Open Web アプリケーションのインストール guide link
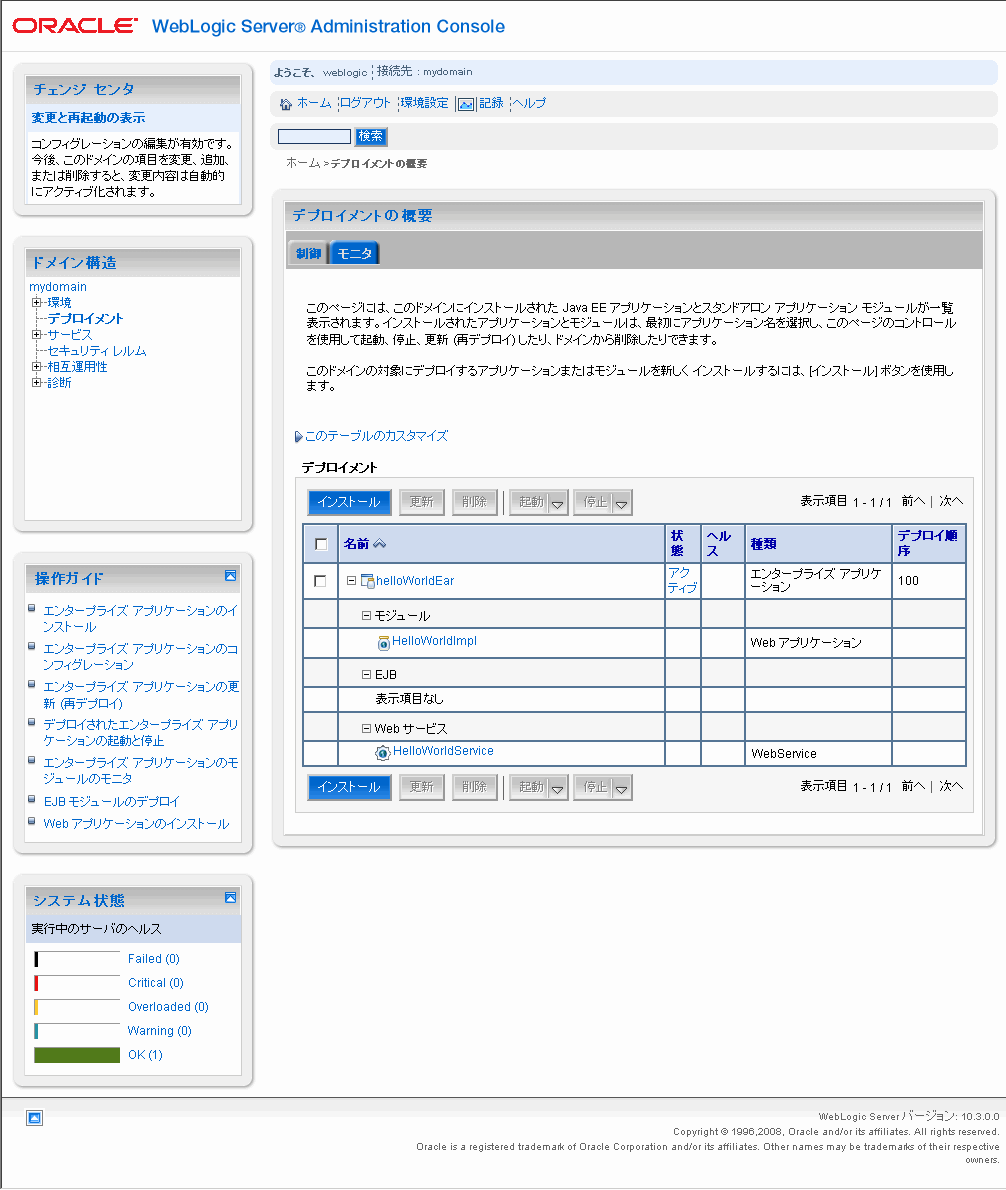Viewport: 1006px width, 1190px height. click(136, 824)
